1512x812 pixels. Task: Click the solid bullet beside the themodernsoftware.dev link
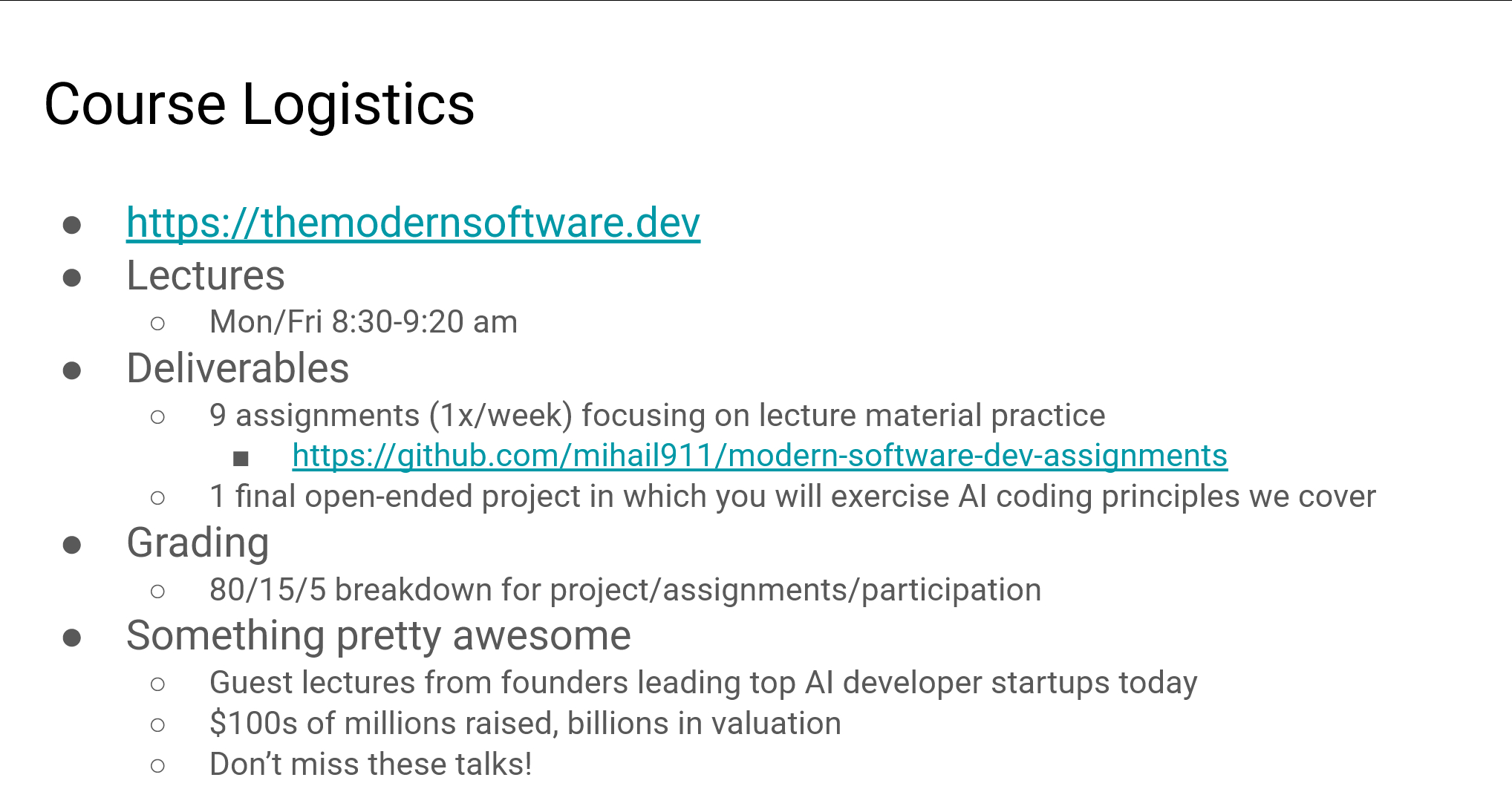click(x=72, y=225)
